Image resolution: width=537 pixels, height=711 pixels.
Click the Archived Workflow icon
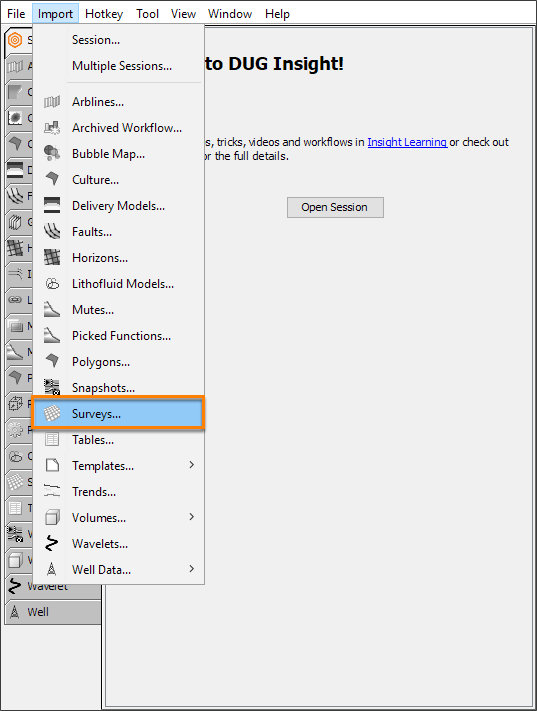[x=52, y=128]
